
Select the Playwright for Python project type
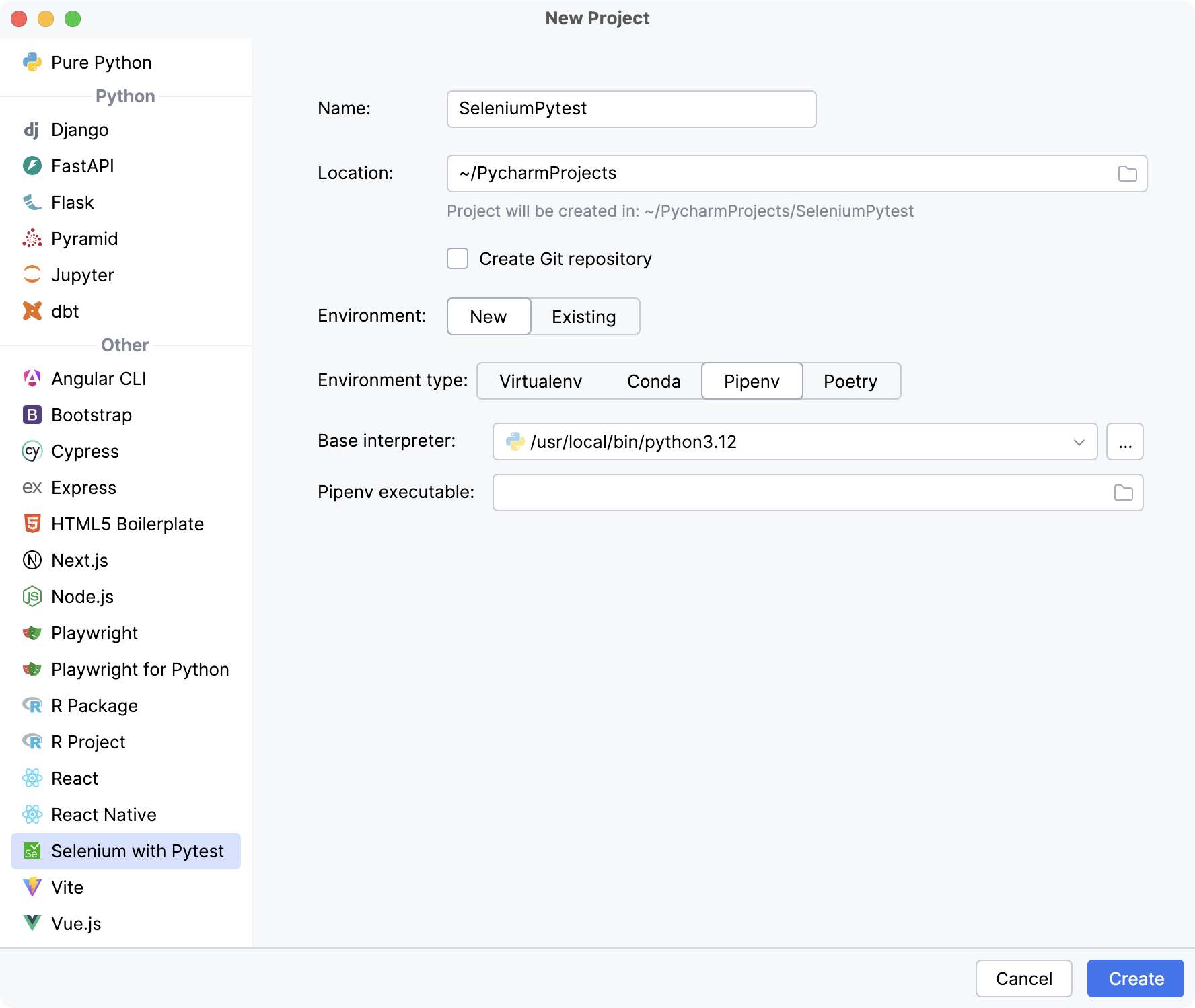coord(140,669)
